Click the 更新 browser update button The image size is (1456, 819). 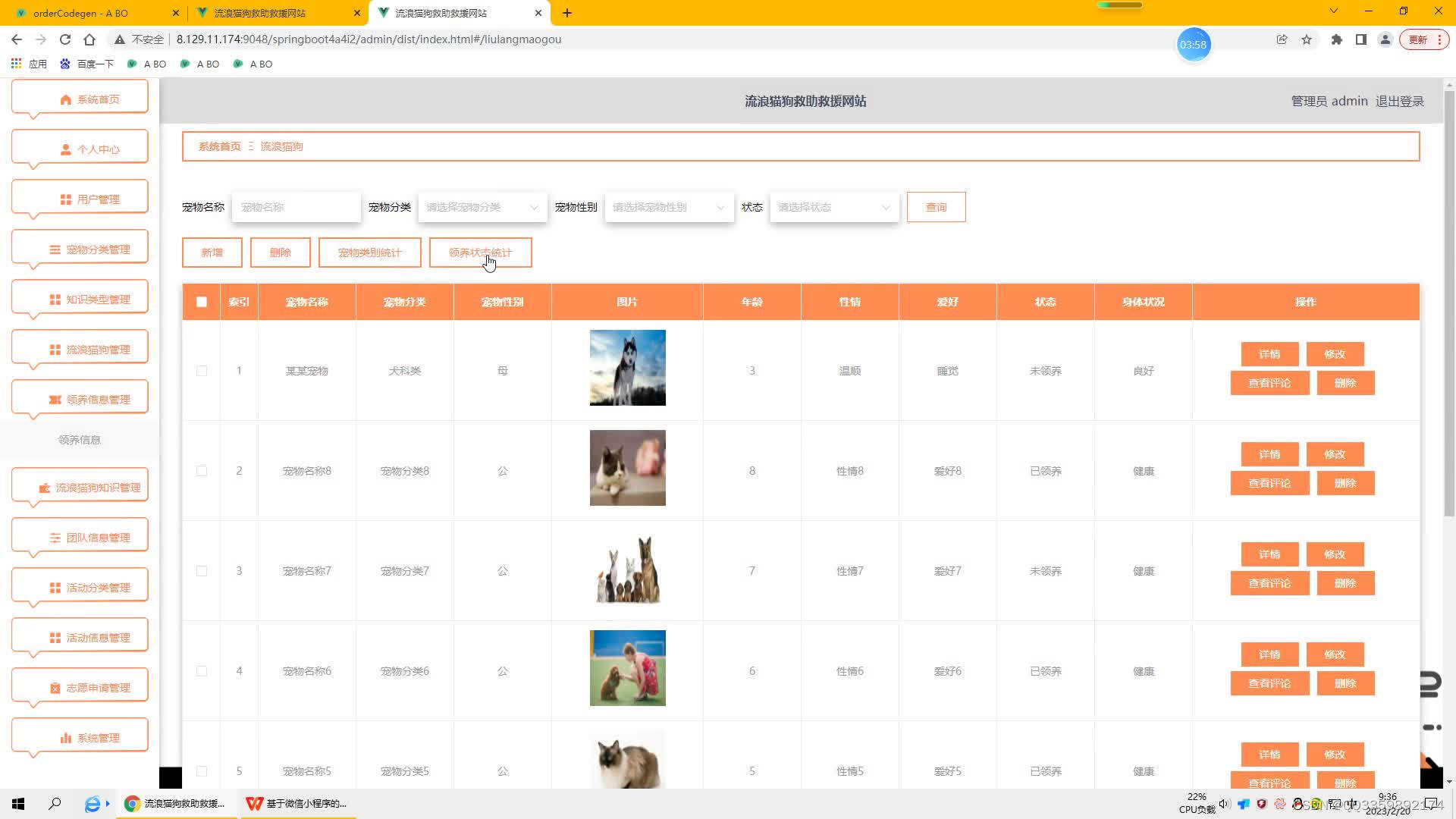tap(1424, 39)
